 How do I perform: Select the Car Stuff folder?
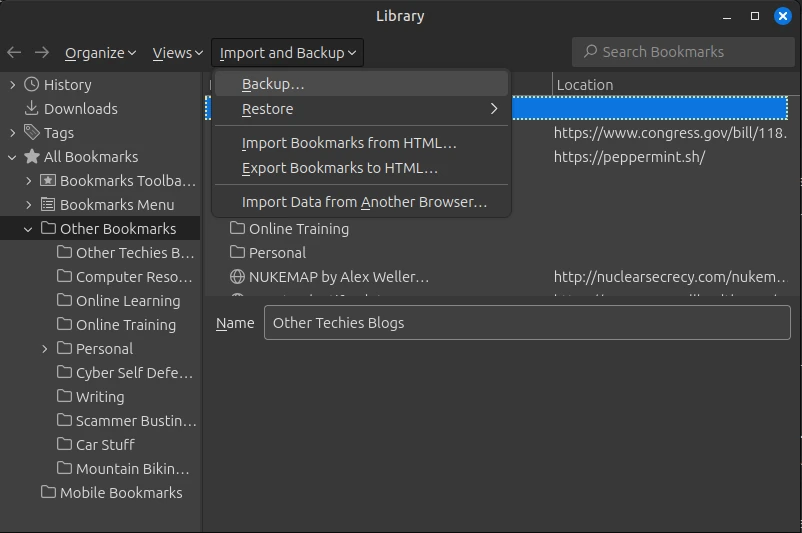tap(105, 445)
